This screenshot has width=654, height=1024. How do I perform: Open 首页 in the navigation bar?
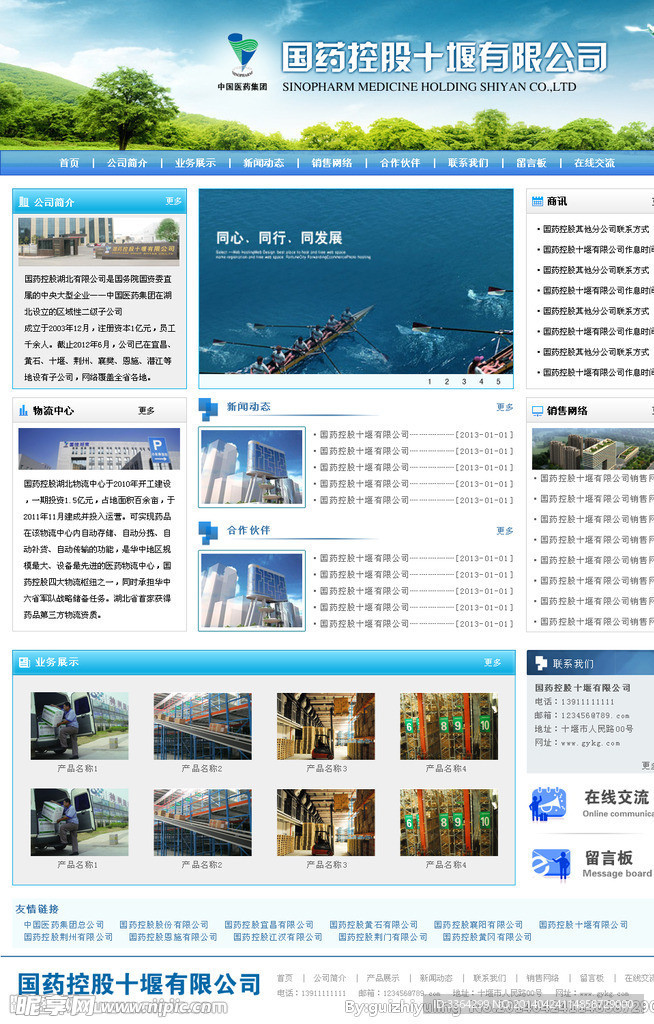click(x=69, y=163)
